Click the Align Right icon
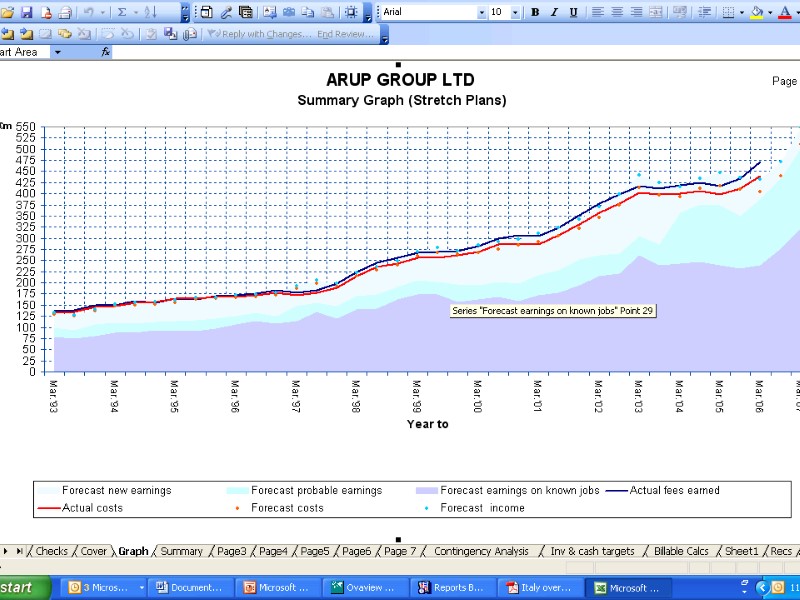 [636, 12]
